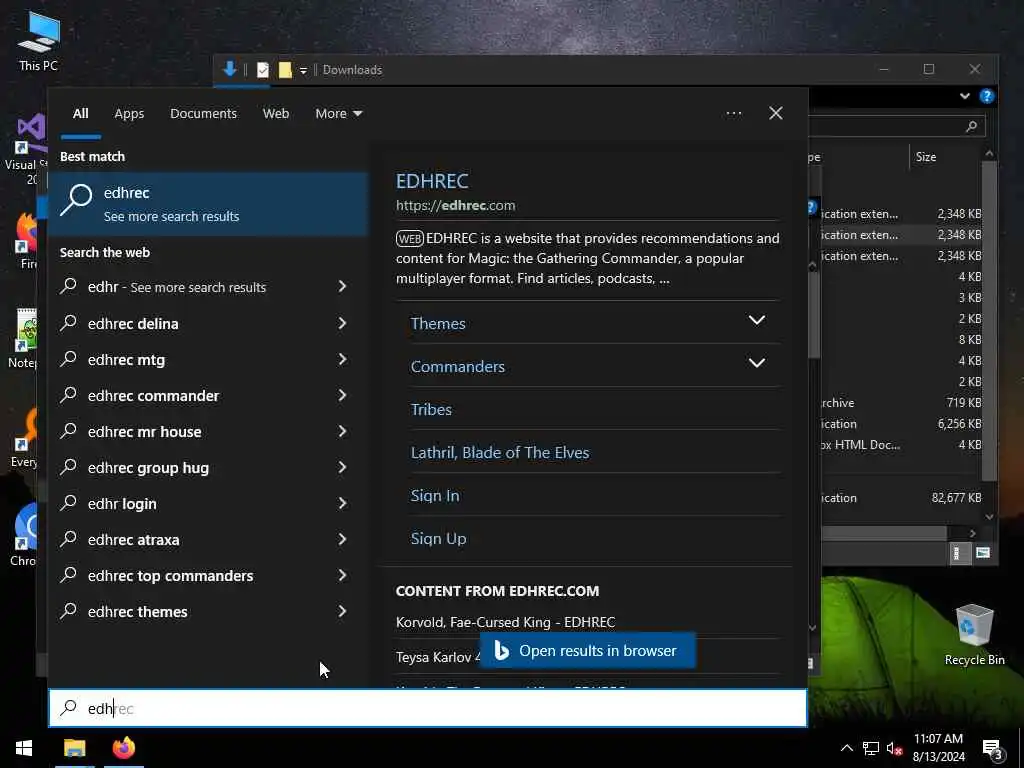Open the Sign Up link
1024x768 pixels.
(438, 539)
